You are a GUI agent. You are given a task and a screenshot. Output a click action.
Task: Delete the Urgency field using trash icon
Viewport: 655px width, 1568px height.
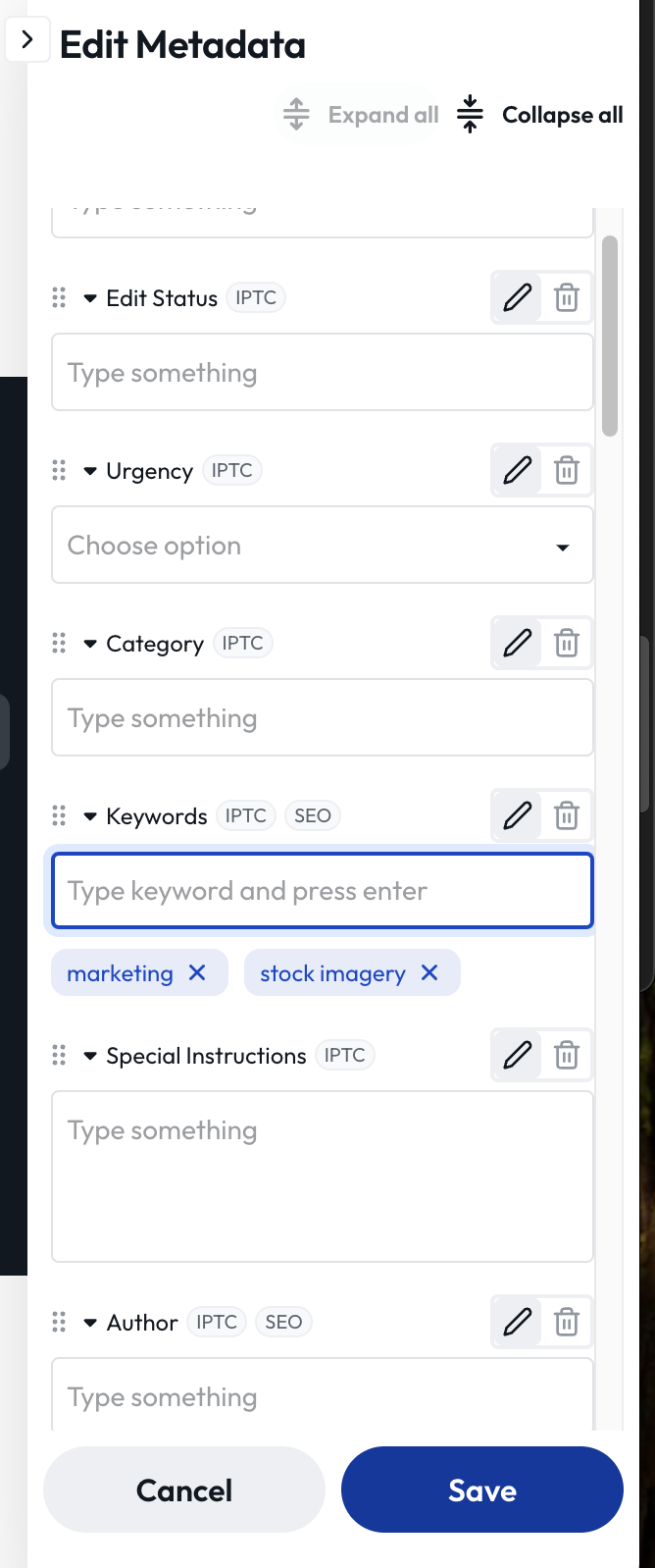click(567, 470)
